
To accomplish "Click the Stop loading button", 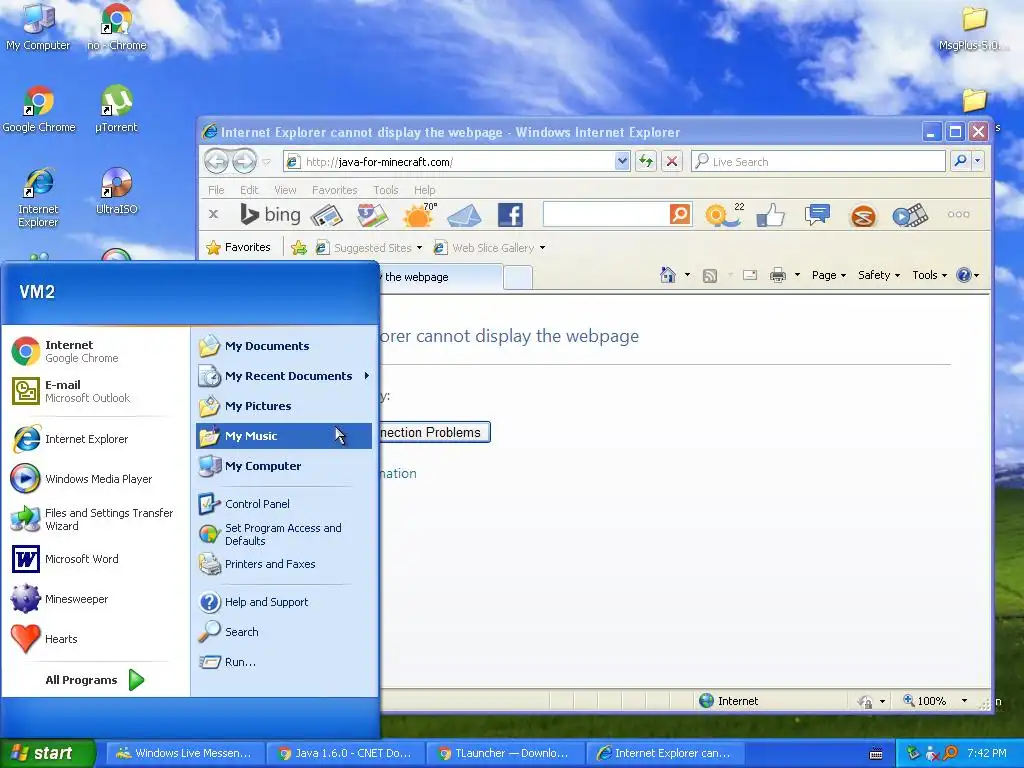I will [672, 161].
